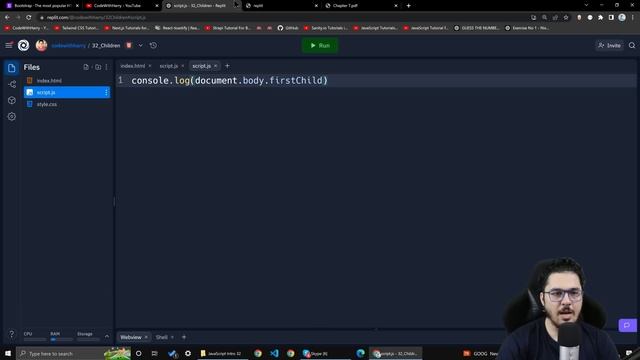Screen dimensions: 640x360
Task: Click codewithharry username link in breadcrumb
Action: 69,45
